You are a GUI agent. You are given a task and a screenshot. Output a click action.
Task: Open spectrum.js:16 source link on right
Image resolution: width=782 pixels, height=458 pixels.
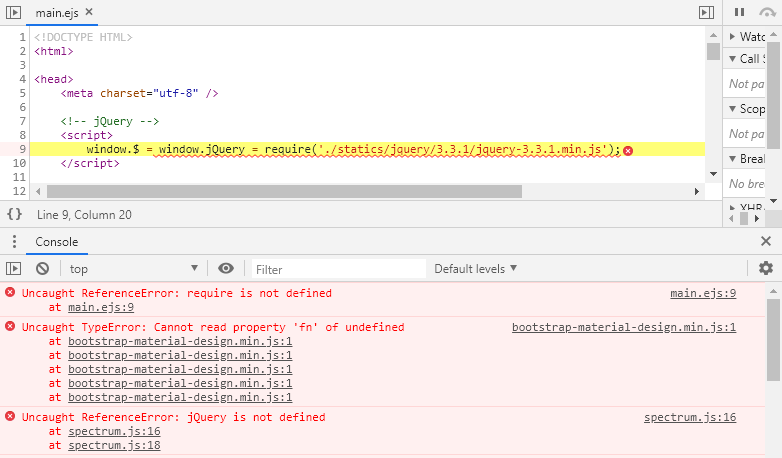point(690,417)
